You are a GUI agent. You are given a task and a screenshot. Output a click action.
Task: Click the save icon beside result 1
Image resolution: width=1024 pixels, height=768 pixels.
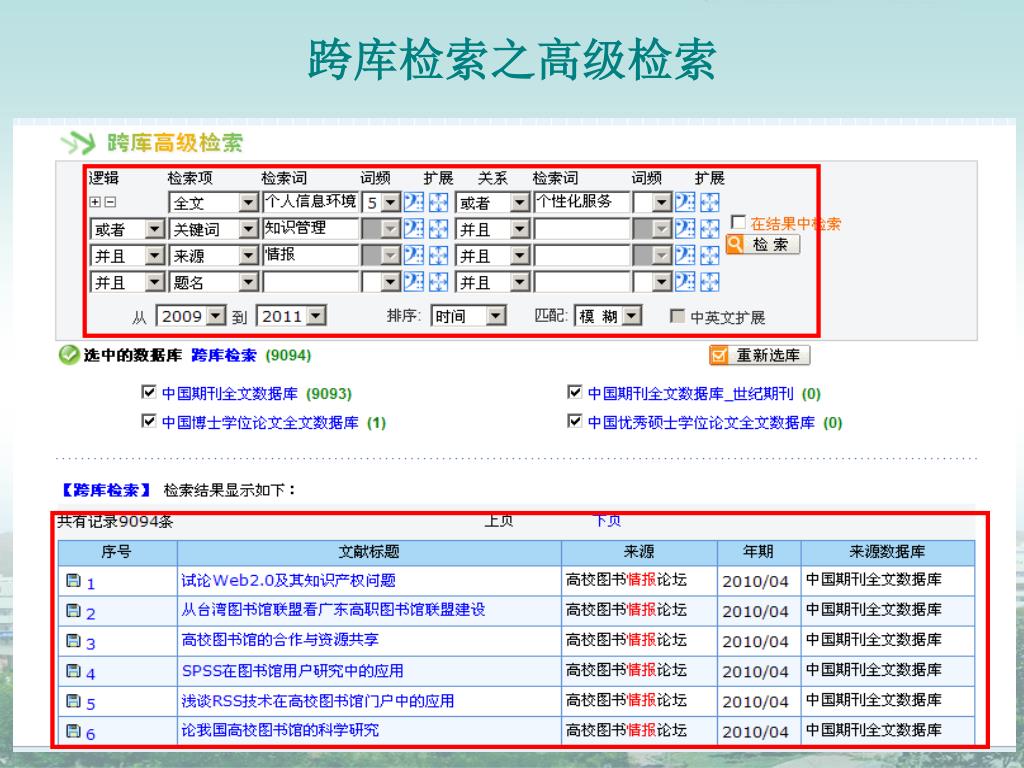(x=73, y=581)
